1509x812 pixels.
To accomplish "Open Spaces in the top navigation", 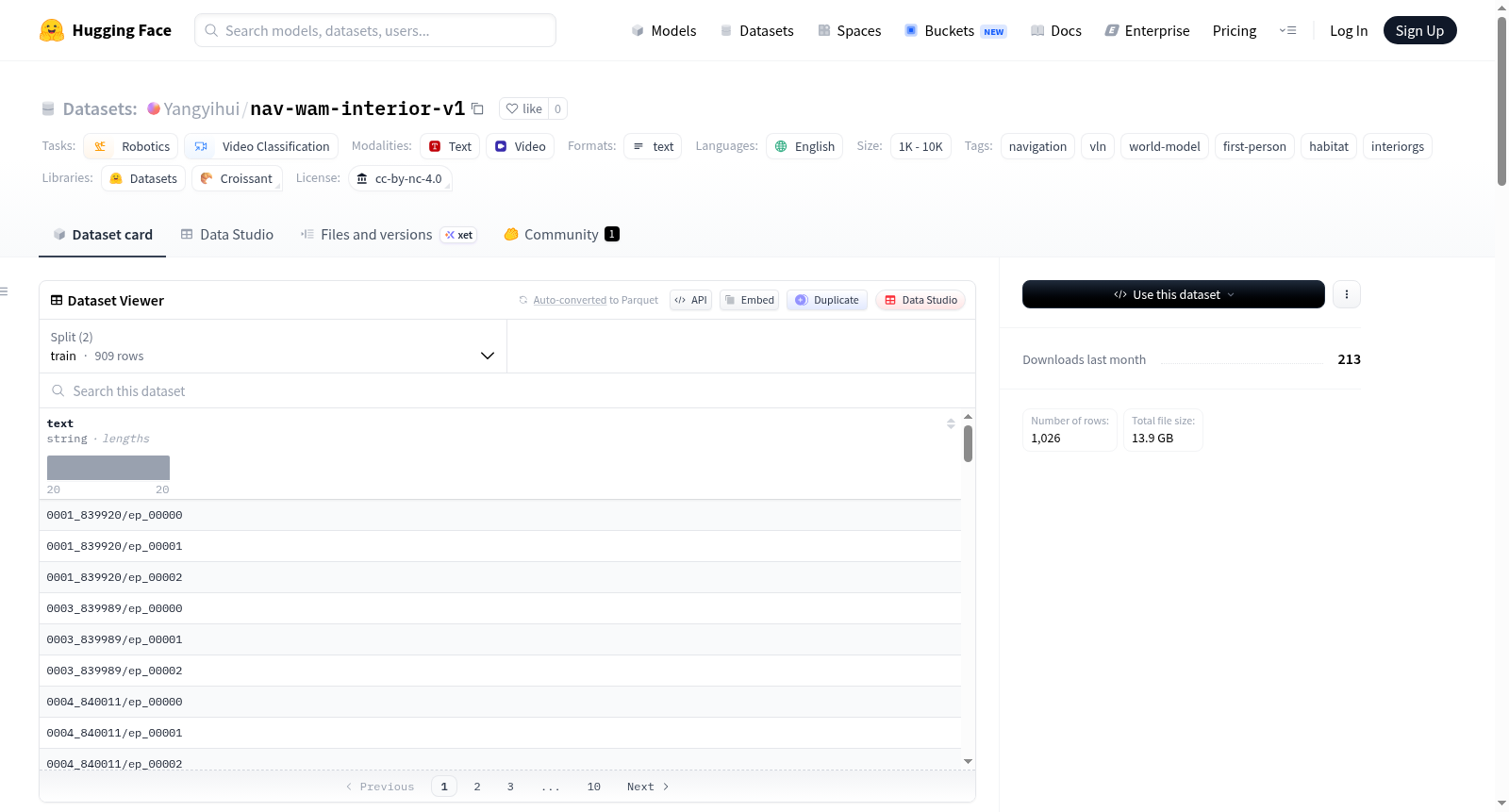I will pyautogui.click(x=849, y=31).
